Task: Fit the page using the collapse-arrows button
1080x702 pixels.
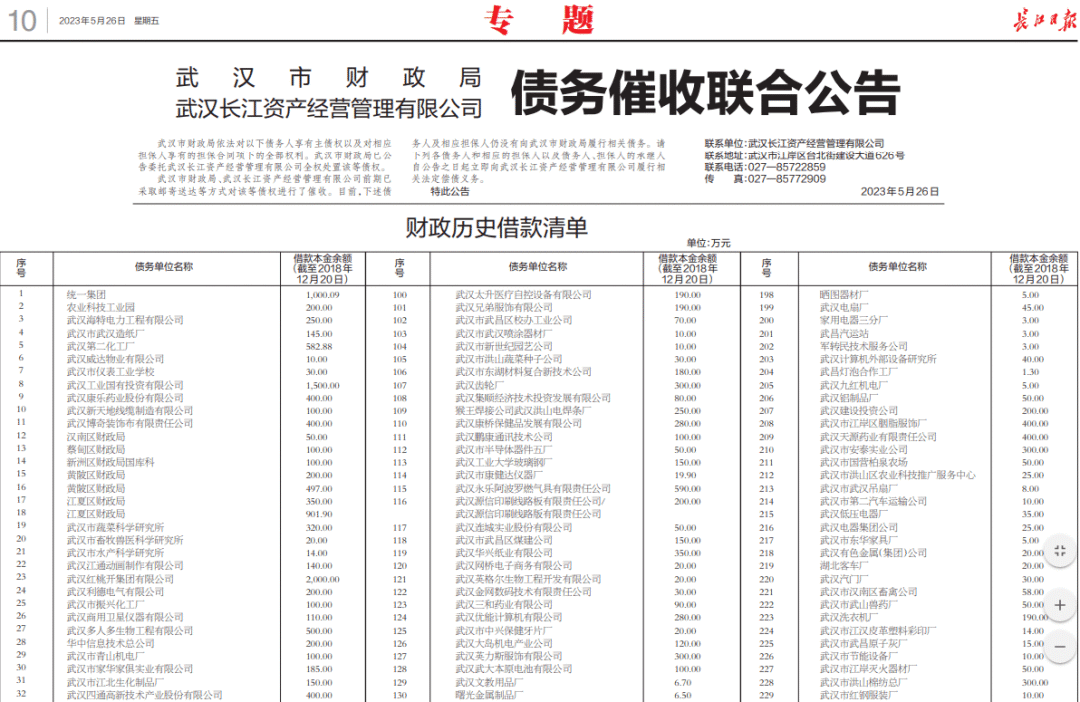Action: coord(1061,549)
